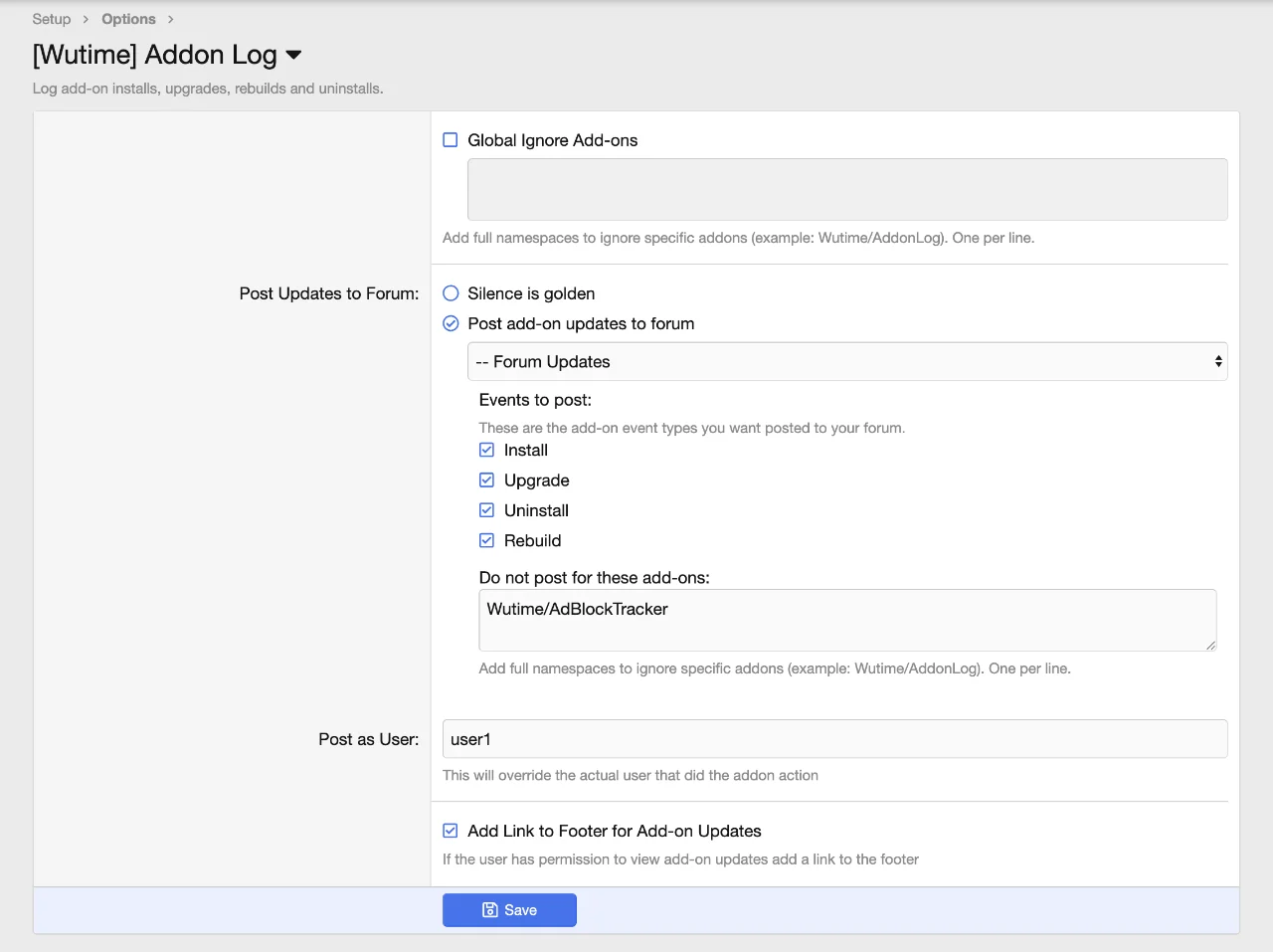Image resolution: width=1273 pixels, height=952 pixels.
Task: Enable Global Ignore Add-ons checkbox
Action: click(451, 140)
